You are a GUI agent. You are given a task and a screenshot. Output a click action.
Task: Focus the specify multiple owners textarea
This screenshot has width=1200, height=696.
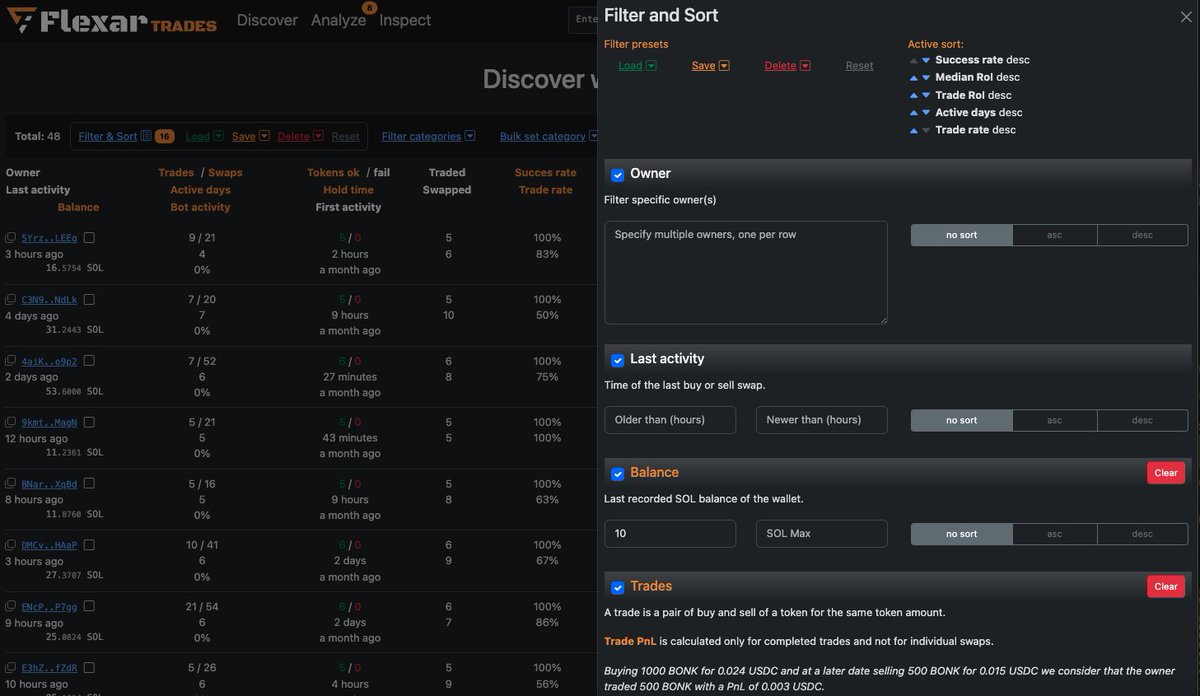click(746, 272)
